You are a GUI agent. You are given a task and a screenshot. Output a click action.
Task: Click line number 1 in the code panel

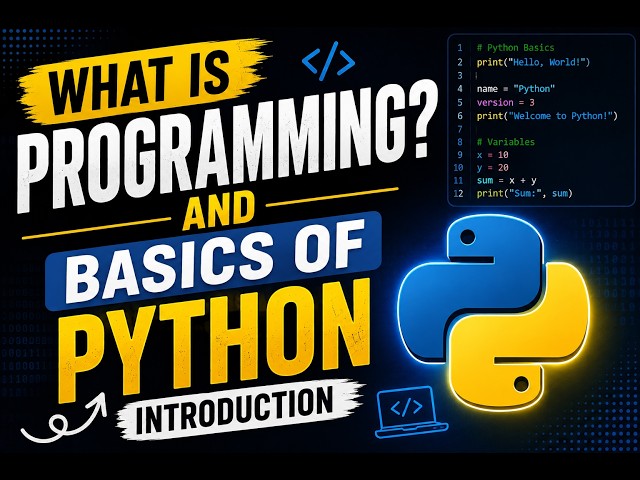tap(460, 48)
